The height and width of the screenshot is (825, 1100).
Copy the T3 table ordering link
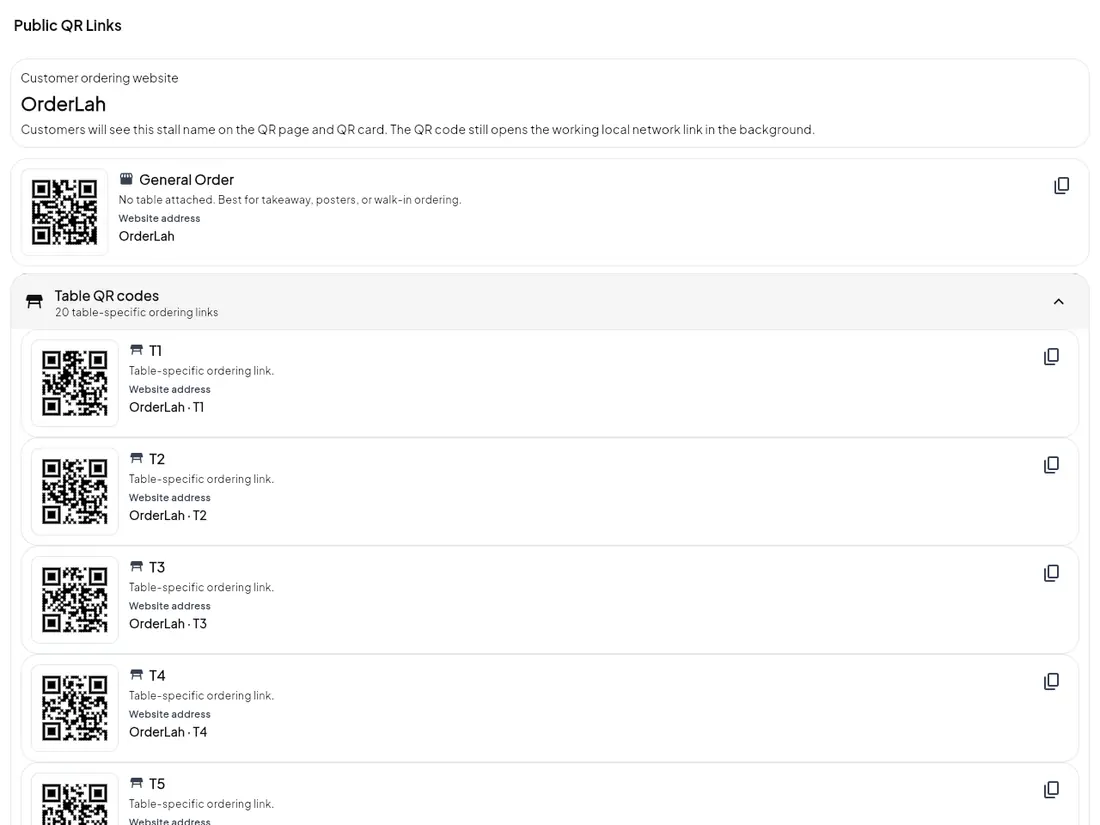point(1051,573)
